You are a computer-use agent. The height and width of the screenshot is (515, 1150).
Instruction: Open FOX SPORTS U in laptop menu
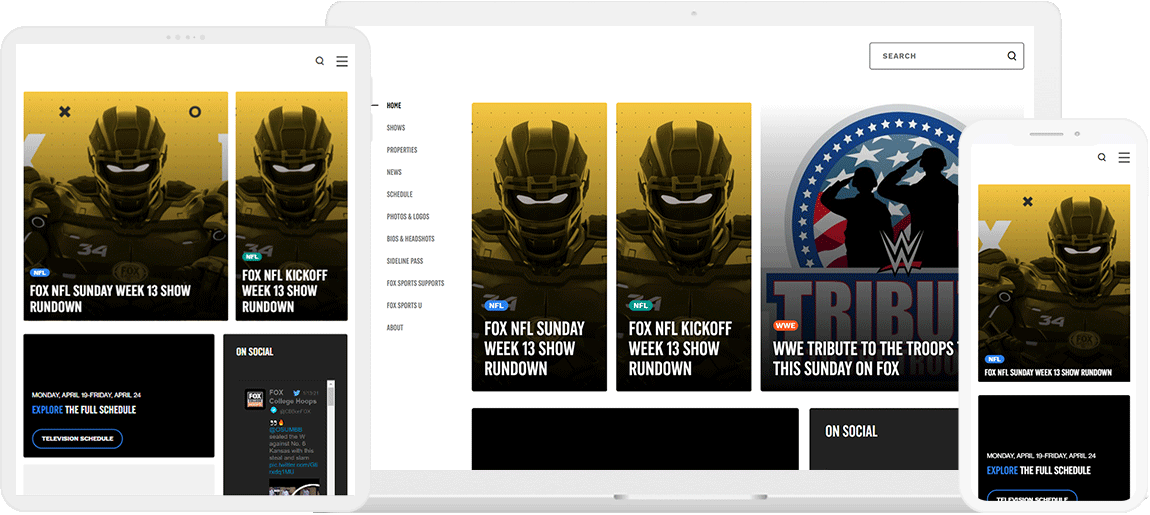pos(404,305)
